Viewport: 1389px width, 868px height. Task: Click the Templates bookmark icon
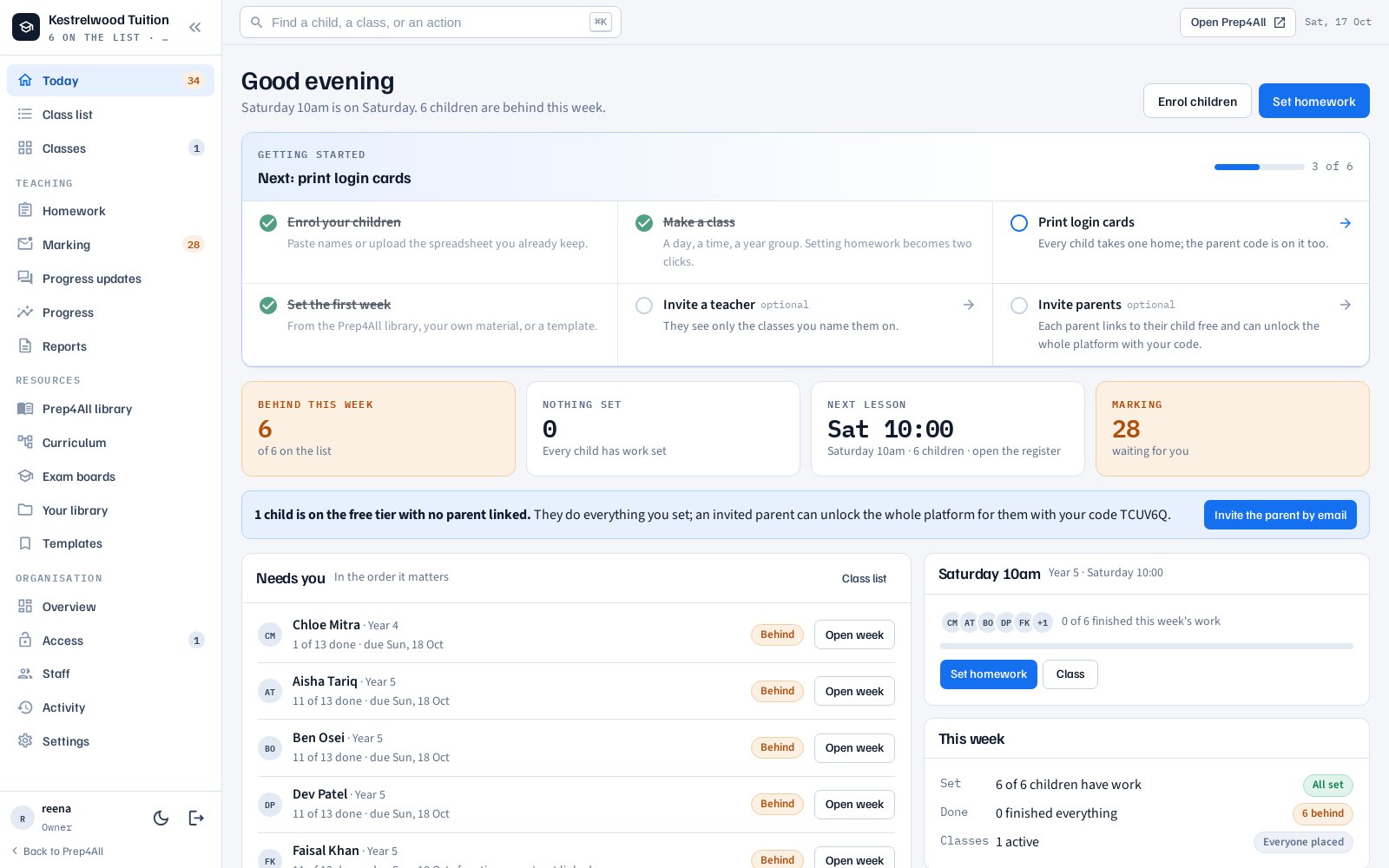tap(25, 543)
